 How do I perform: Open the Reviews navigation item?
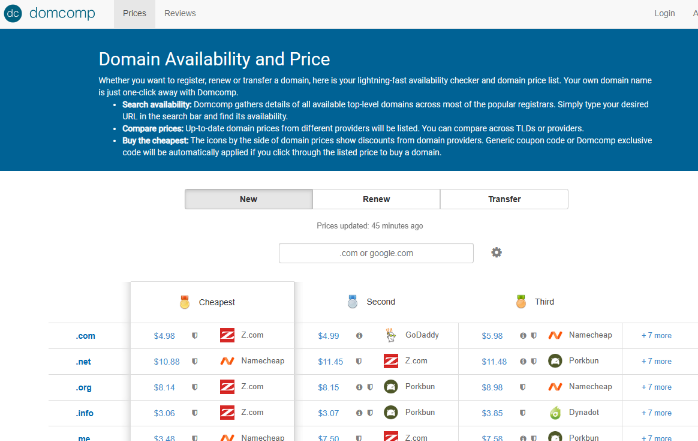180,13
